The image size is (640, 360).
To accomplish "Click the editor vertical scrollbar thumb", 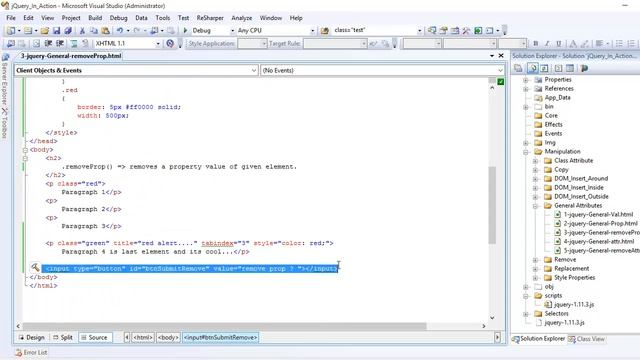I will (x=492, y=204).
